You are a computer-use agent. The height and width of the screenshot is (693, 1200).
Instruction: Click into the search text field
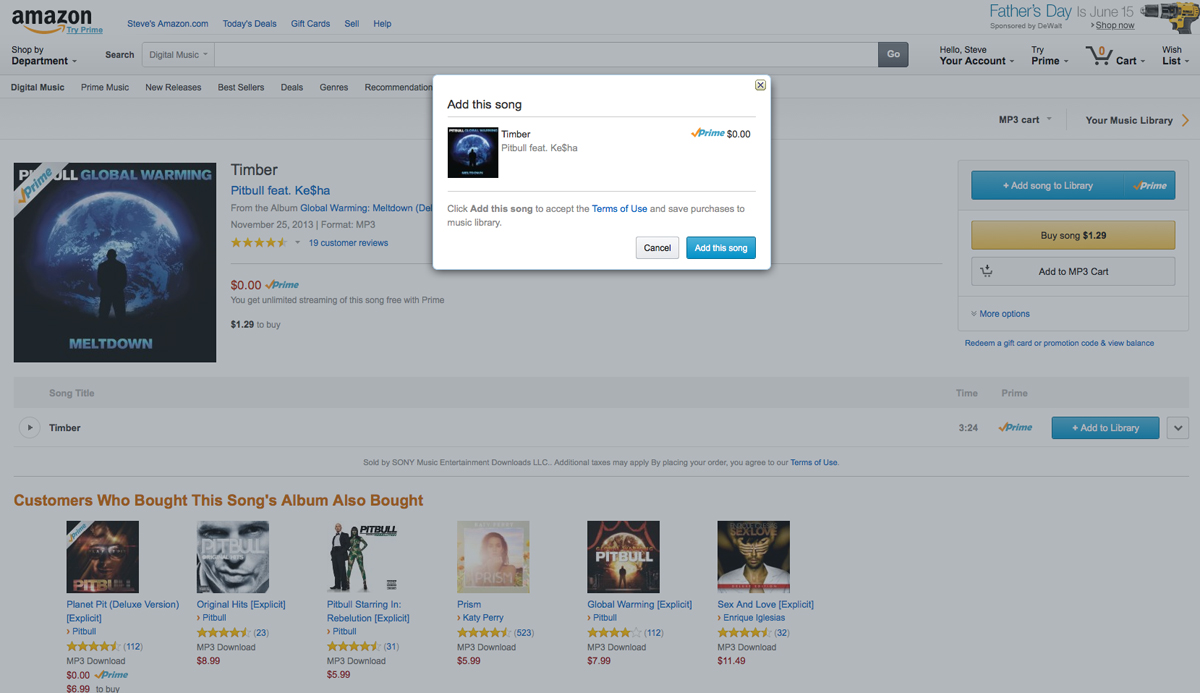[545, 55]
